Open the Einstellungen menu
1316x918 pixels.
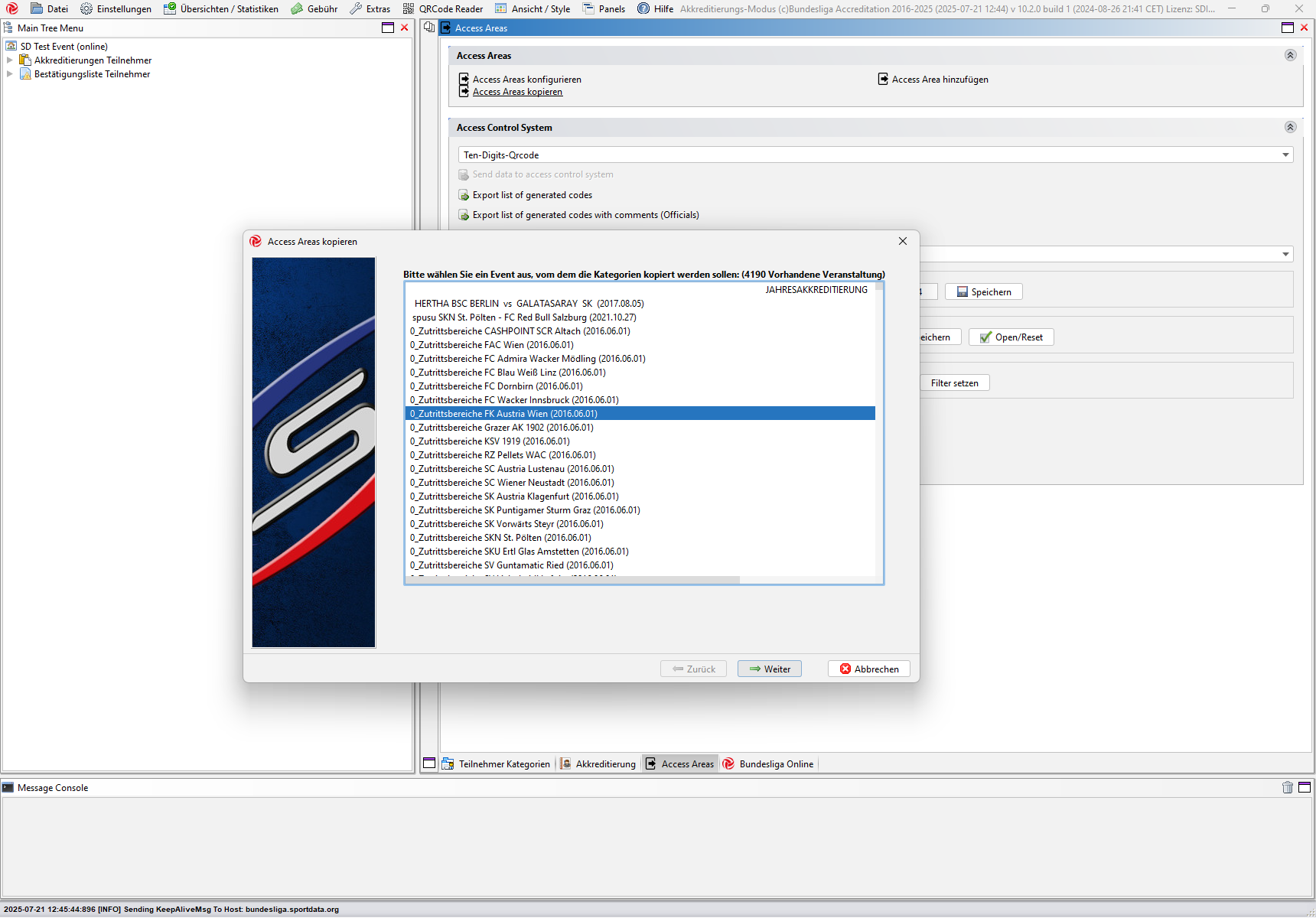(116, 9)
